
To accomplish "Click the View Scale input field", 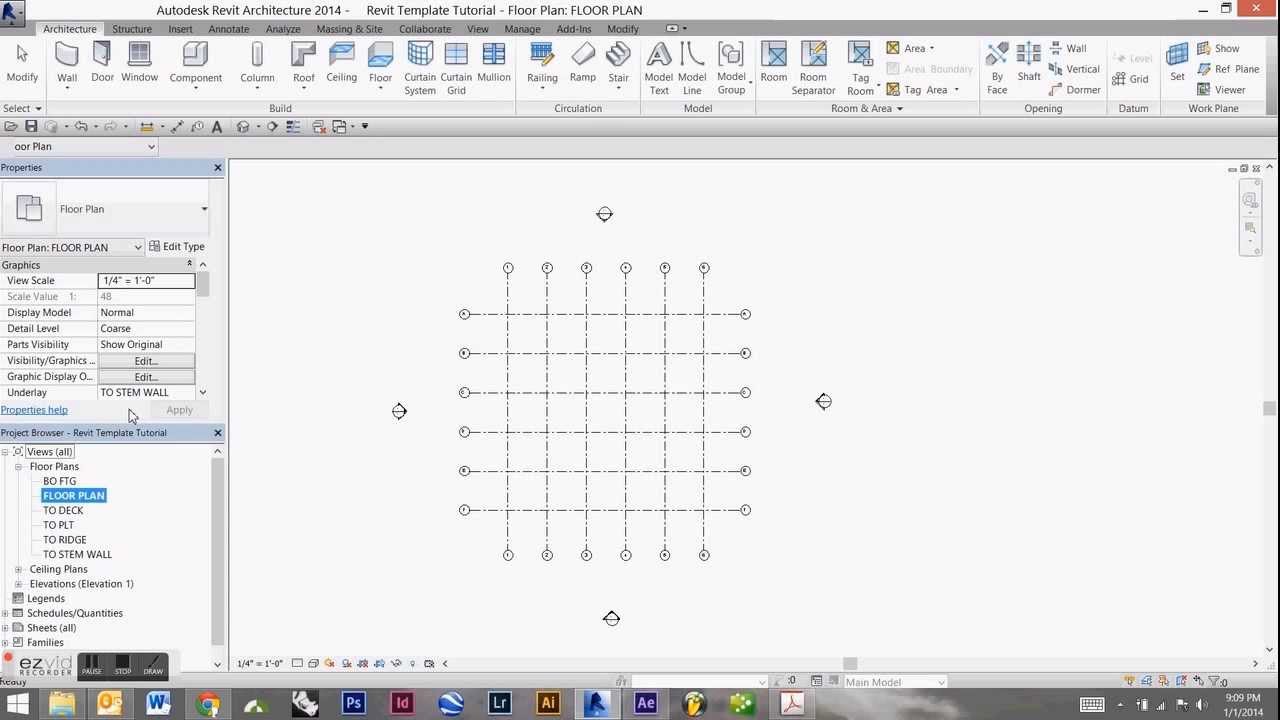I will (x=146, y=281).
